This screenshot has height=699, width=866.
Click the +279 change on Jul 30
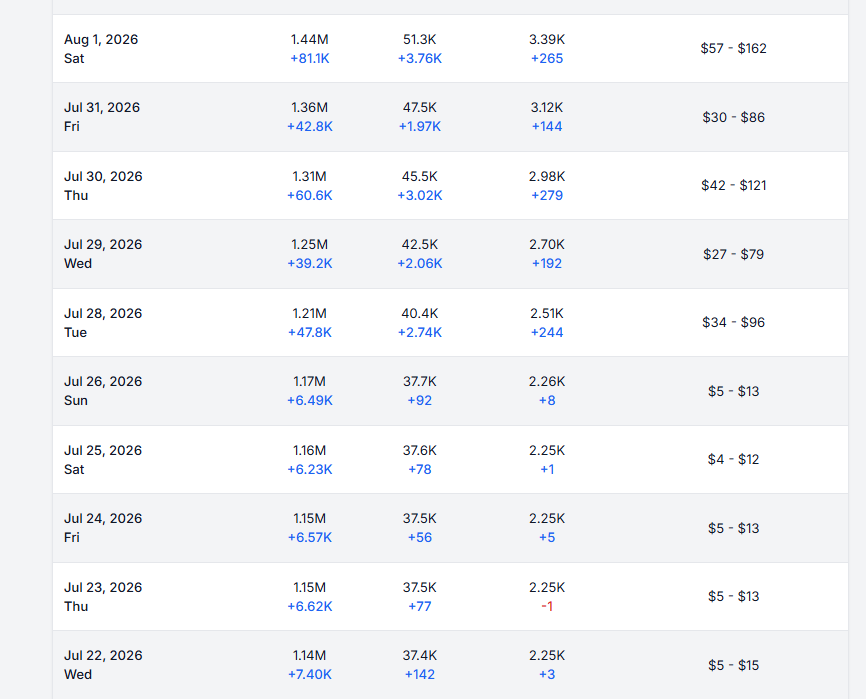547,195
